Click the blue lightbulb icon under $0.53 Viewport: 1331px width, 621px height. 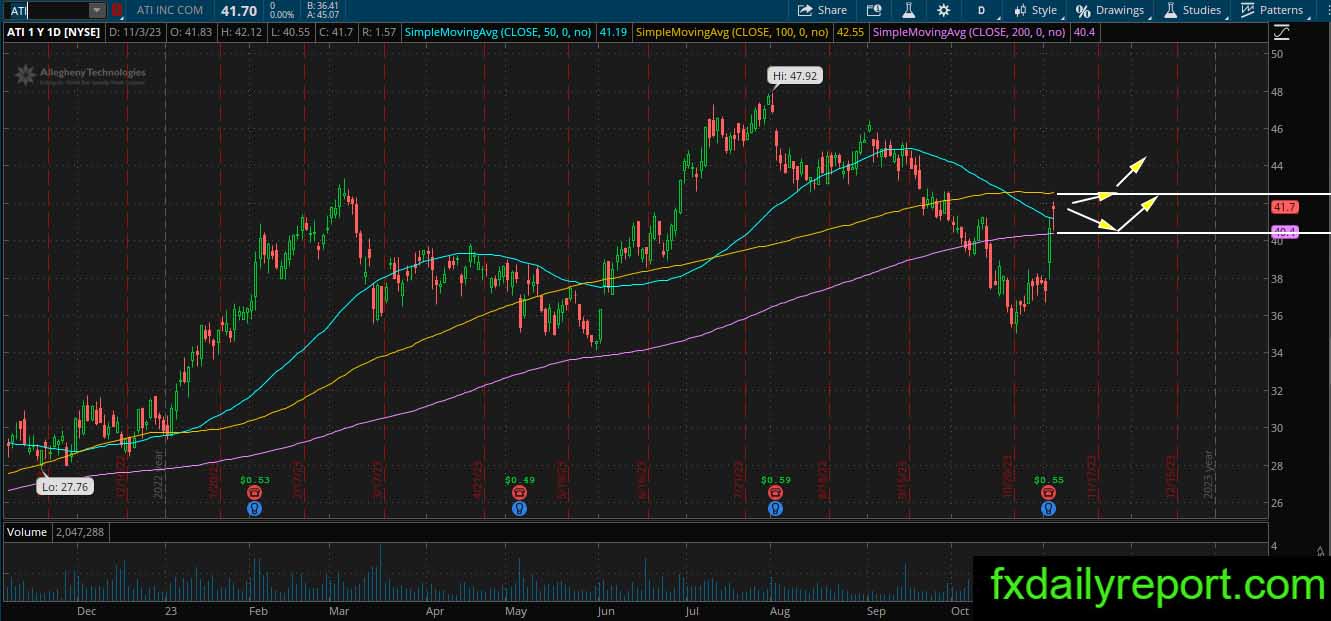pyautogui.click(x=255, y=508)
